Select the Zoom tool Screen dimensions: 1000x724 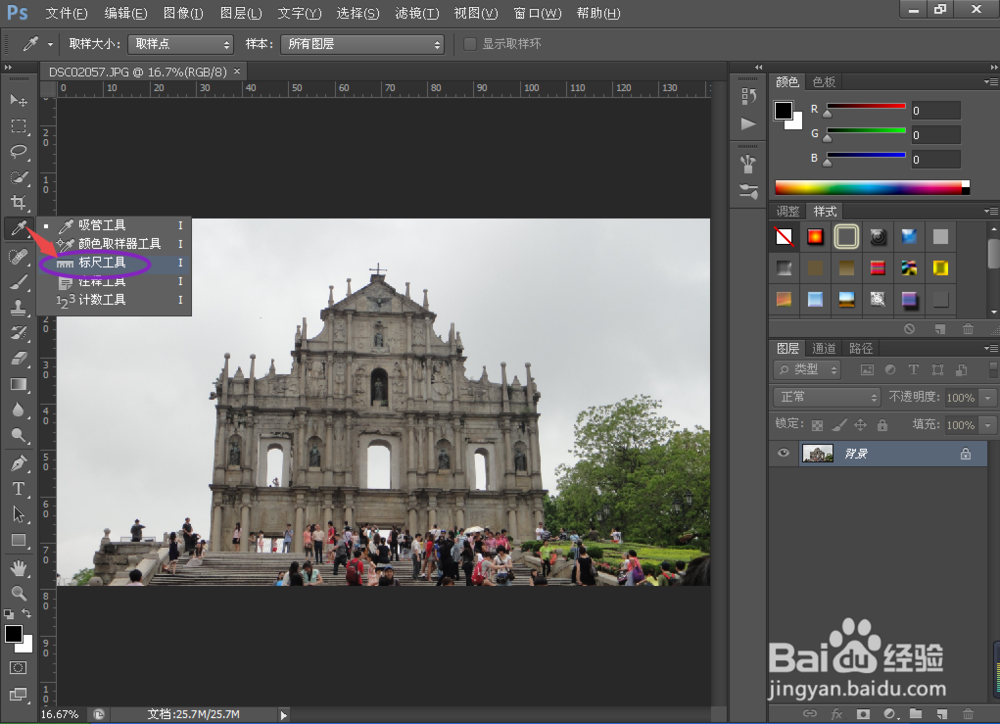tap(18, 593)
